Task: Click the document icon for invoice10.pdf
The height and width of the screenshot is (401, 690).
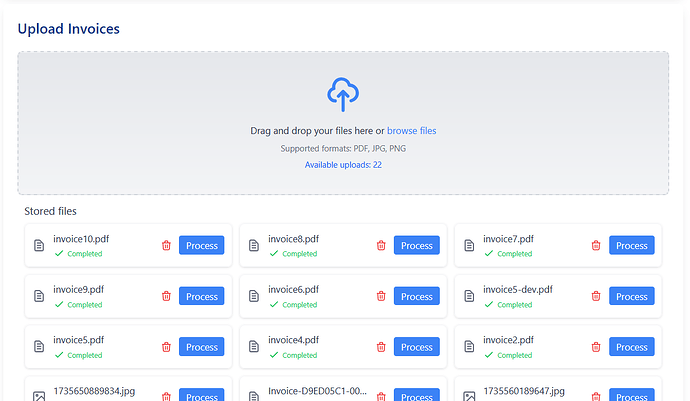Action: coord(39,245)
